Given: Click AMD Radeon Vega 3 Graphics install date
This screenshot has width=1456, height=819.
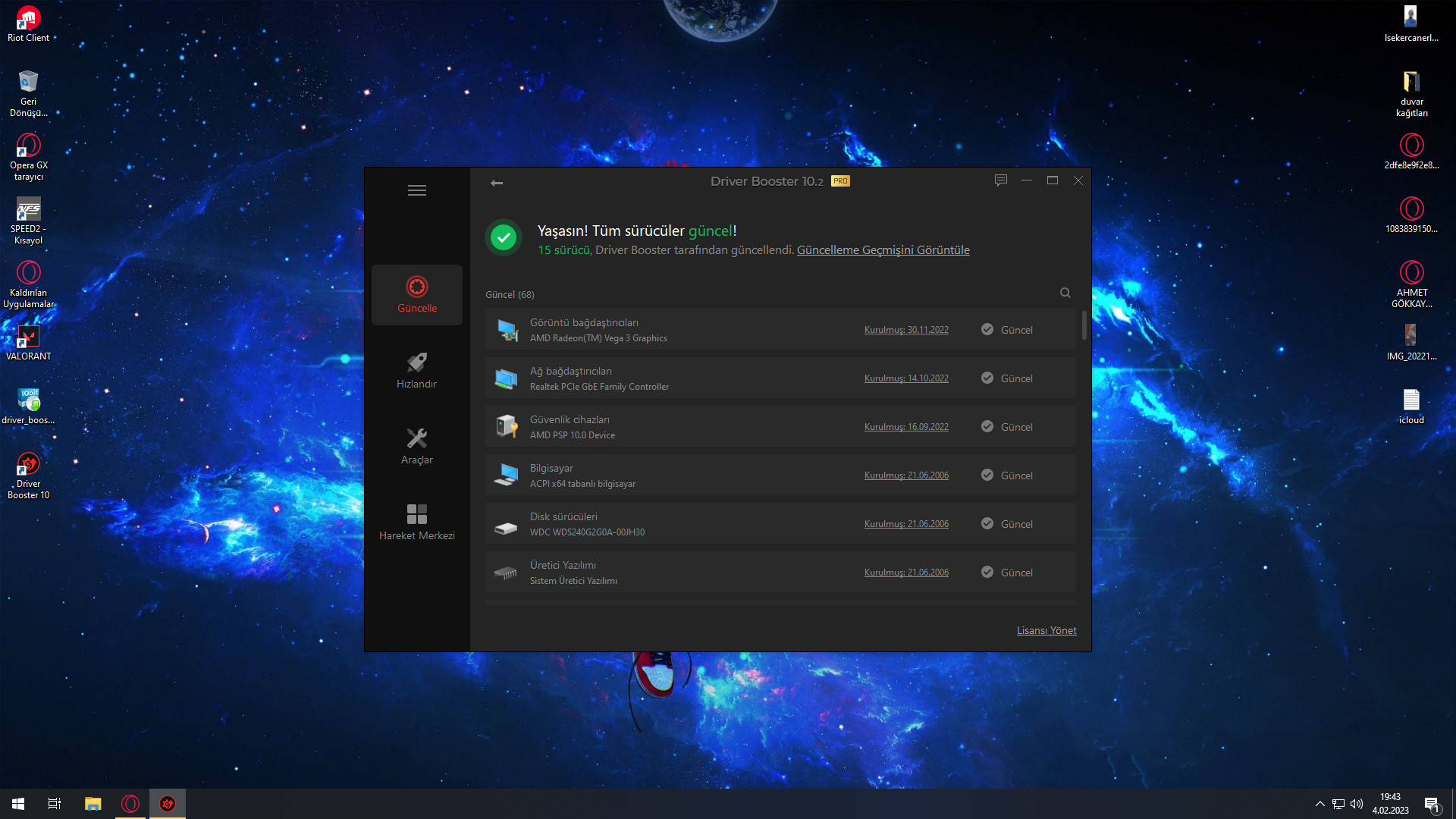Looking at the screenshot, I should pyautogui.click(x=906, y=330).
